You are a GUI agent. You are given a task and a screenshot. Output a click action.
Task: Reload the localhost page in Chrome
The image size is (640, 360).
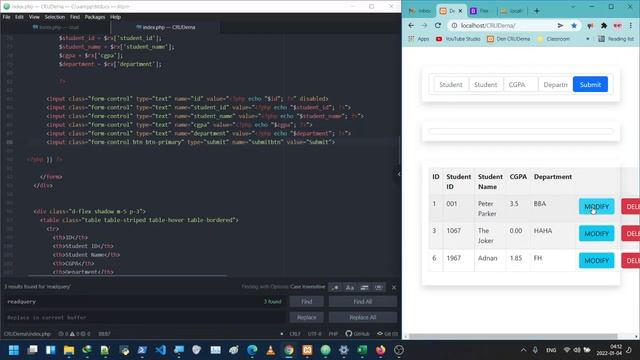point(438,25)
